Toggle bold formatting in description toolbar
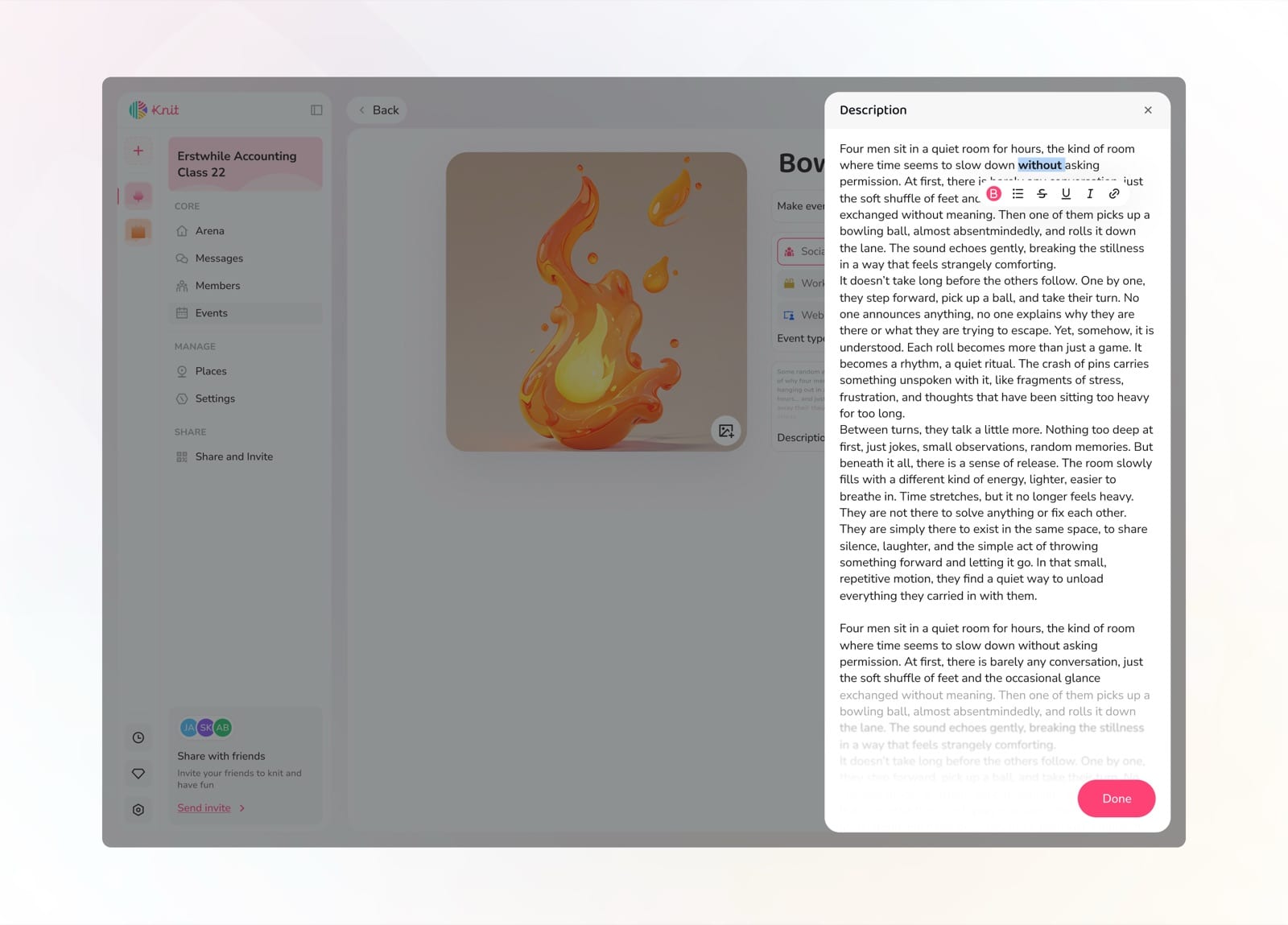 click(x=994, y=194)
